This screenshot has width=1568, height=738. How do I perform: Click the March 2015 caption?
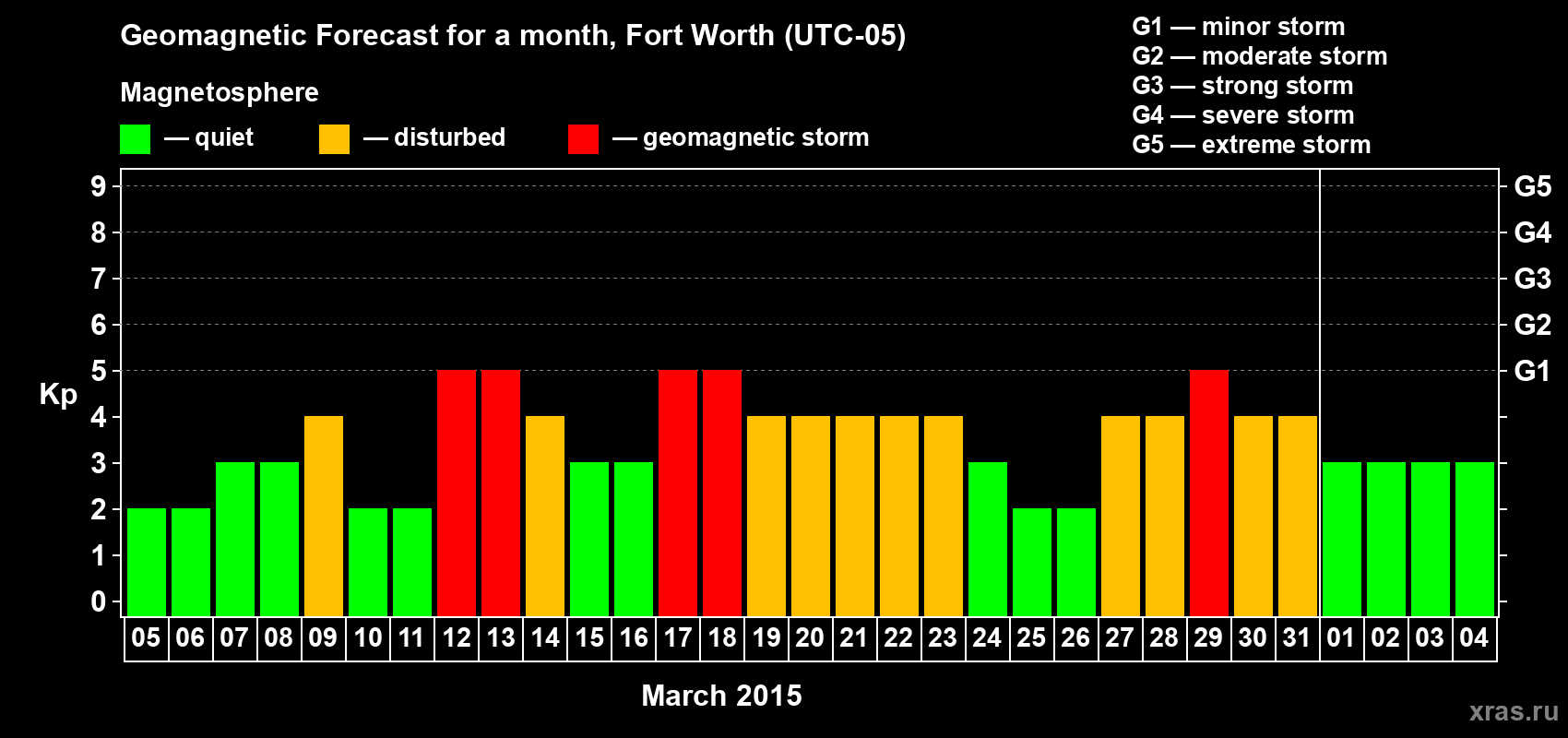[x=722, y=696]
